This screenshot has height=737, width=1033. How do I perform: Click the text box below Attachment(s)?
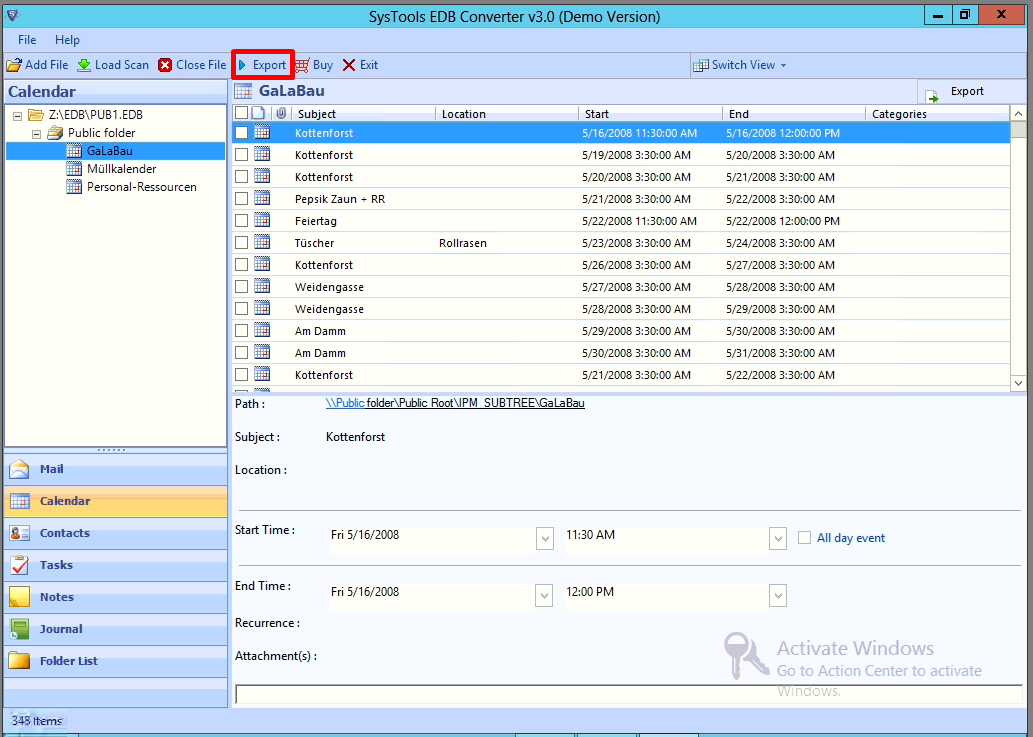click(628, 694)
